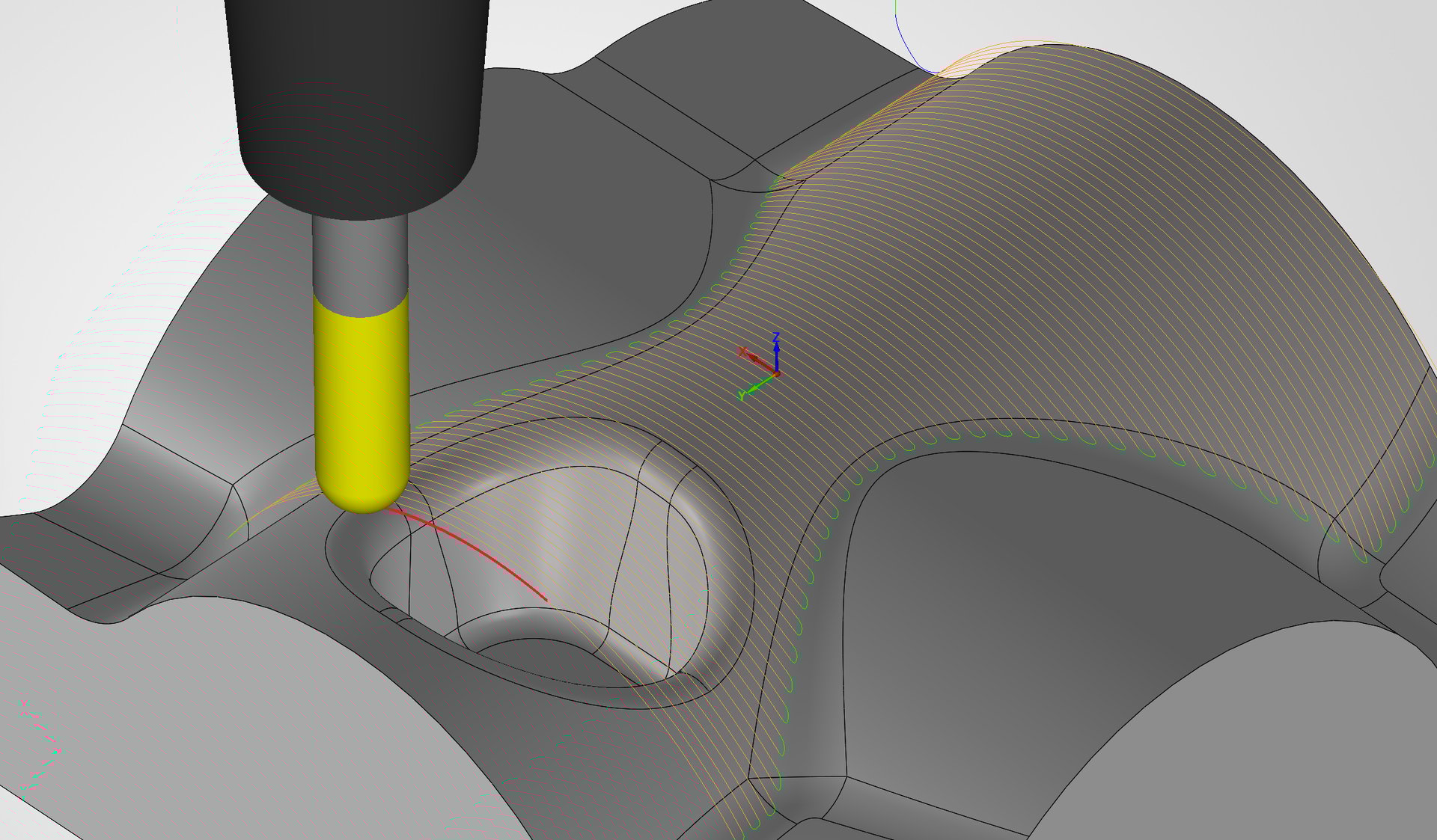Viewport: 1437px width, 840px height.
Task: Click the yellow ball-nose cutter flute
Action: 361,389
